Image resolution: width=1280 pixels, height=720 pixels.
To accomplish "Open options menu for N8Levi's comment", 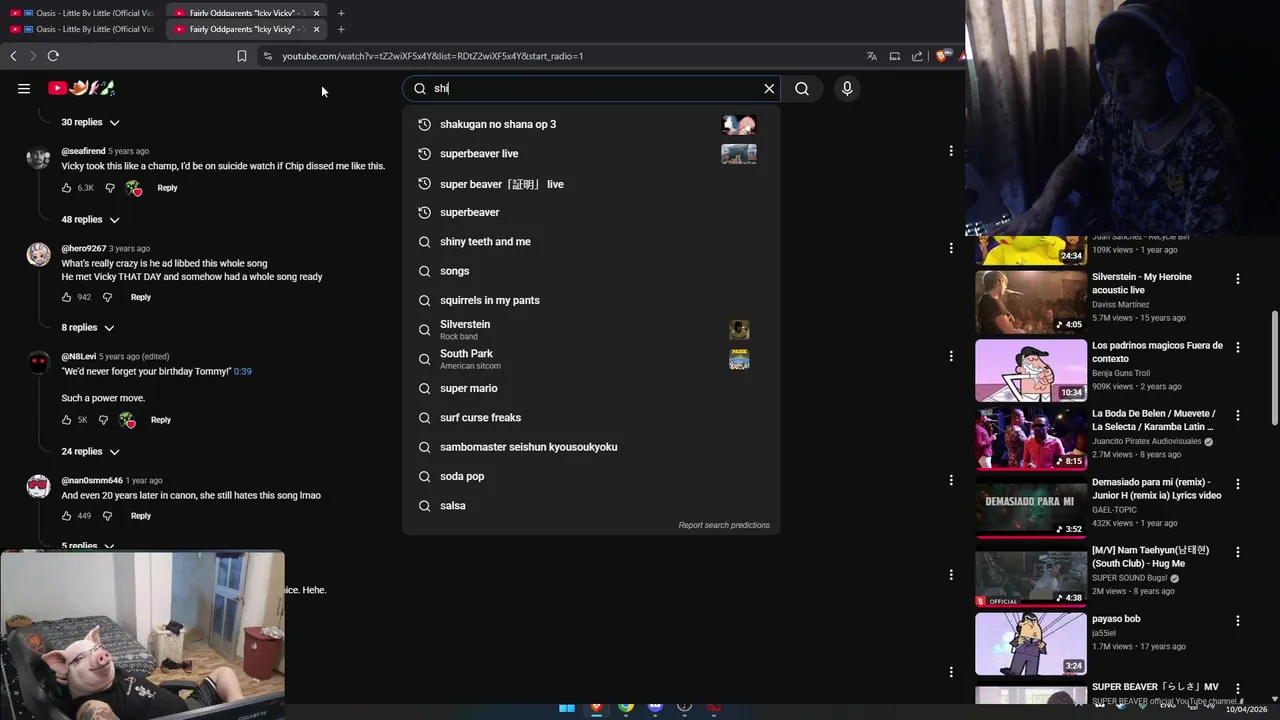I will (951, 356).
